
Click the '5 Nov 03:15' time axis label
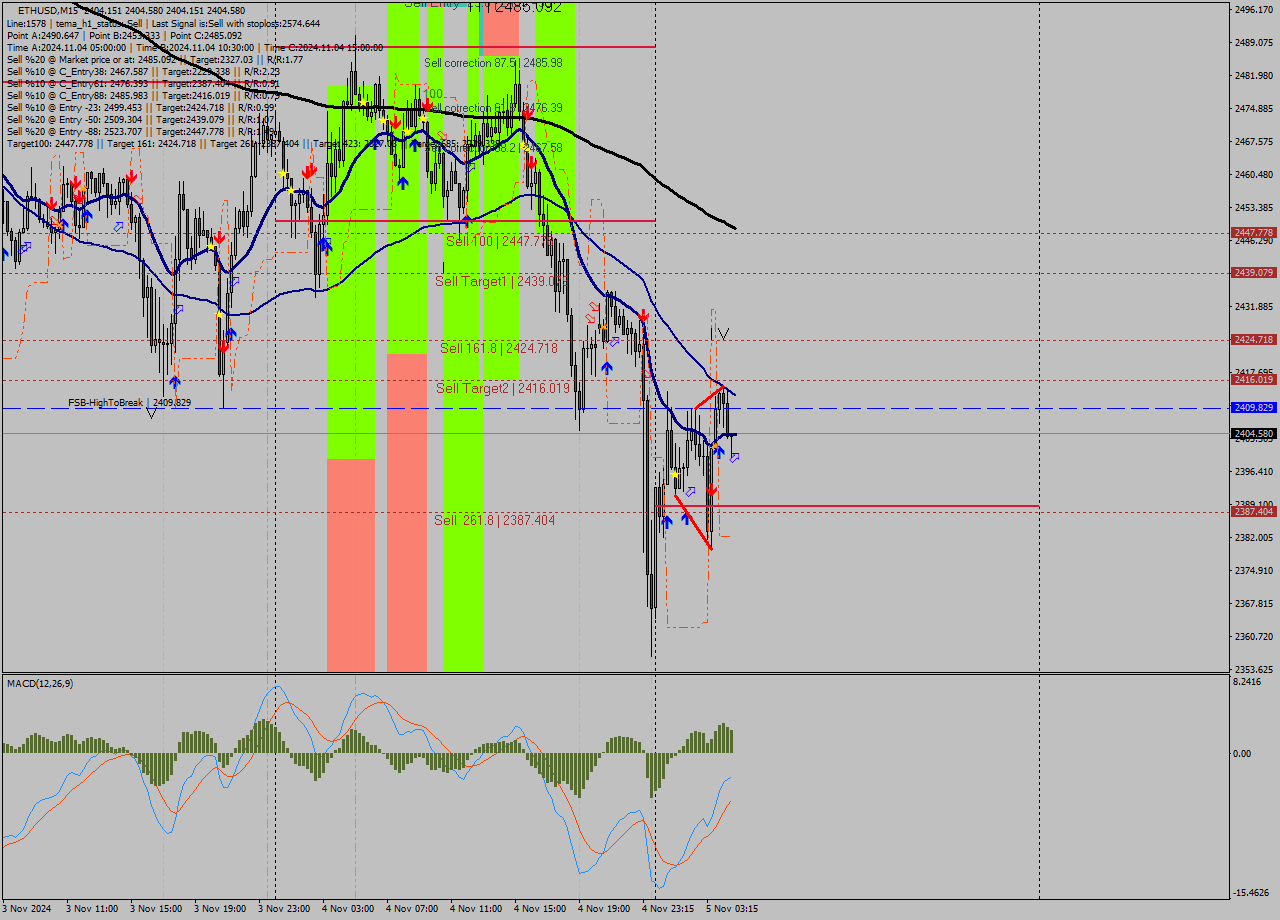(732, 909)
